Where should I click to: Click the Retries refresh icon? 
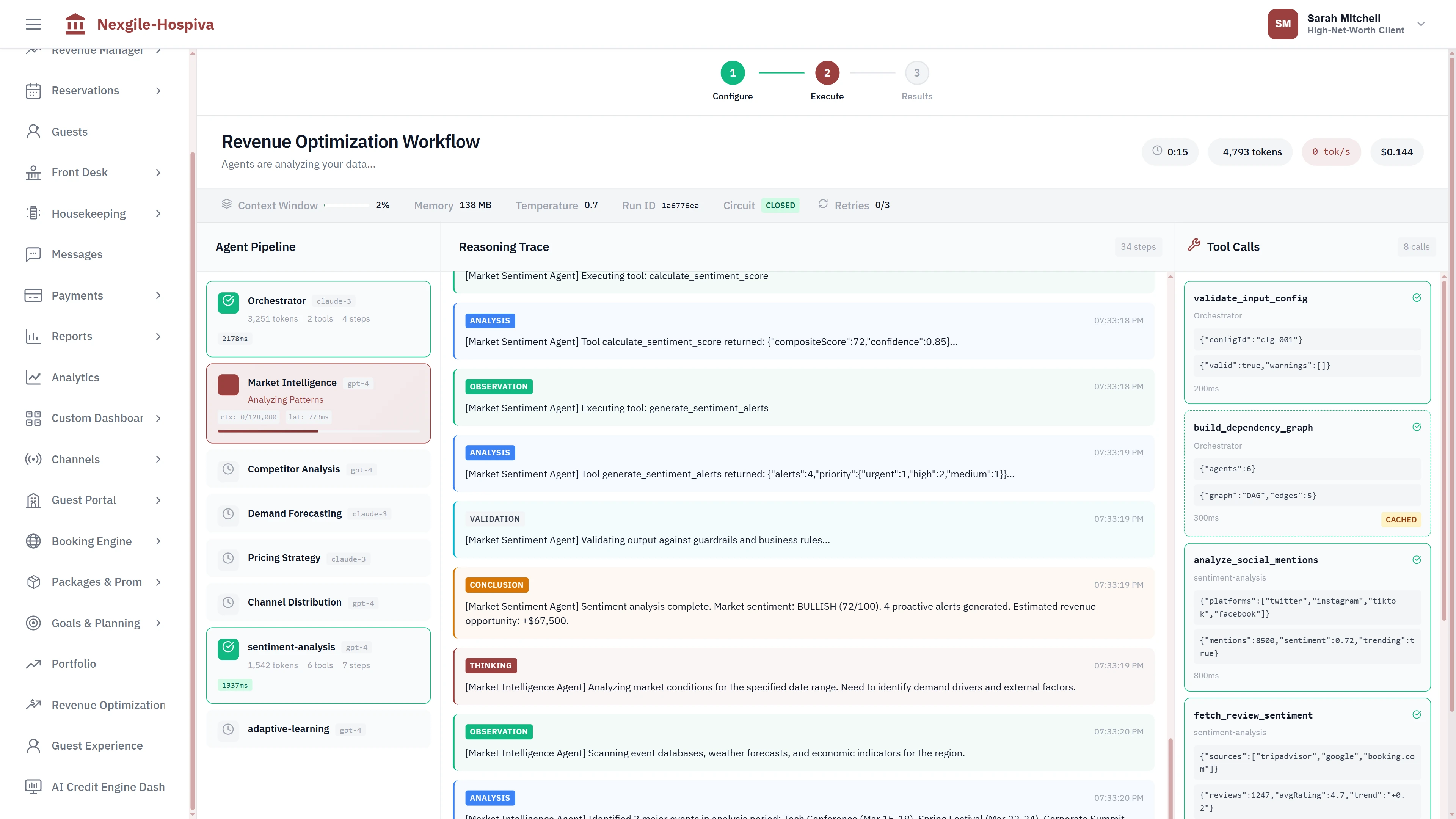coord(823,205)
